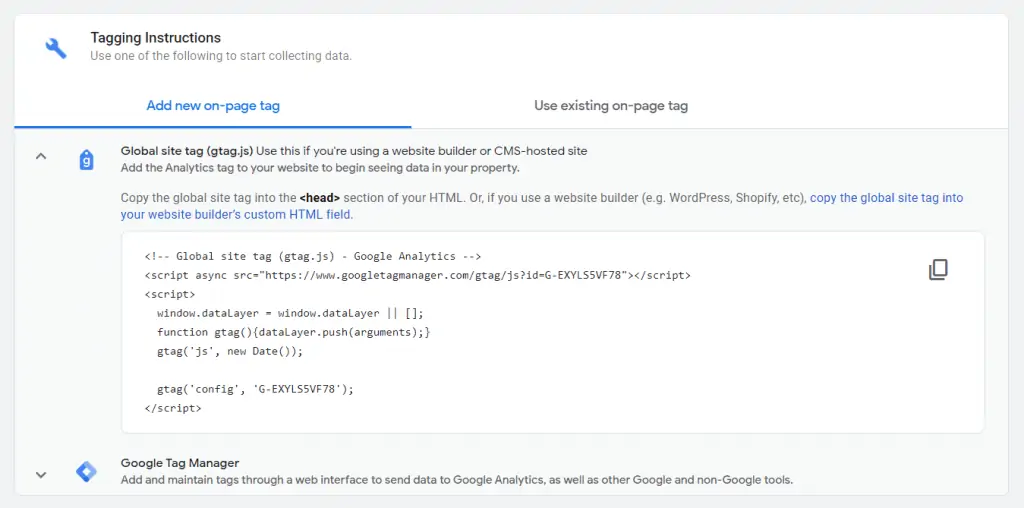
Task: Click the Google Tag Manager heading
Action: click(x=180, y=463)
